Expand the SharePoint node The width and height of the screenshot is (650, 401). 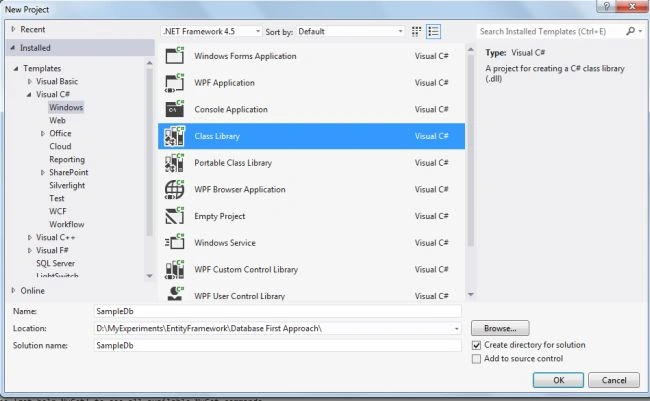pyautogui.click(x=43, y=173)
